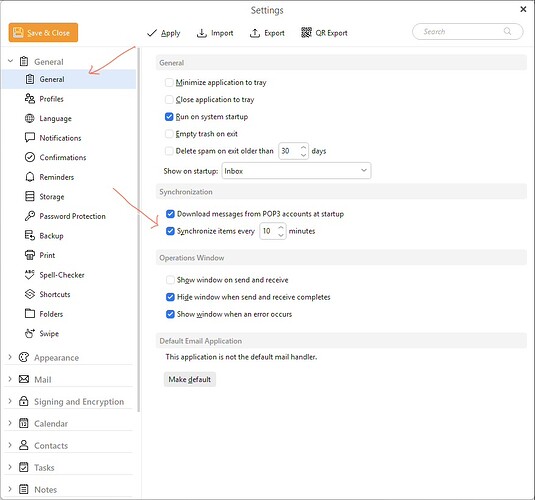The width and height of the screenshot is (535, 500).
Task: Select the Spell-Checker icon in sidebar
Action: [30, 275]
